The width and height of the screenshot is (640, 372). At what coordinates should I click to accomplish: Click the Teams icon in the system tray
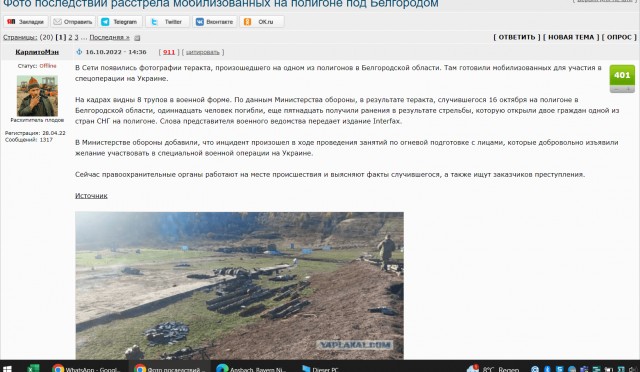(584, 369)
